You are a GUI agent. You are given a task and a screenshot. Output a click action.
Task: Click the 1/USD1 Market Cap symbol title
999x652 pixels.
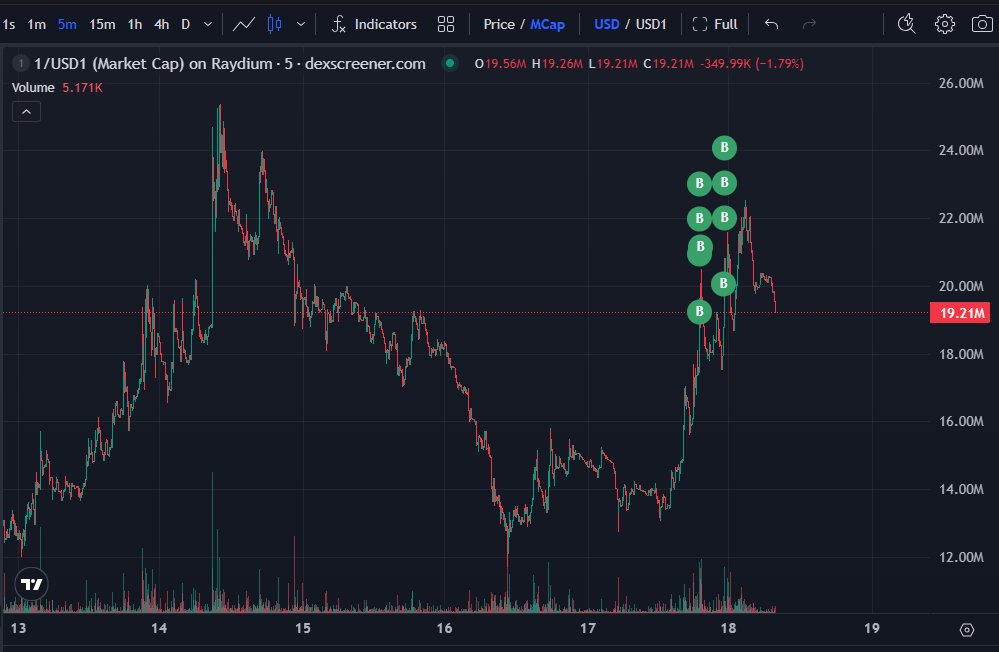[229, 64]
